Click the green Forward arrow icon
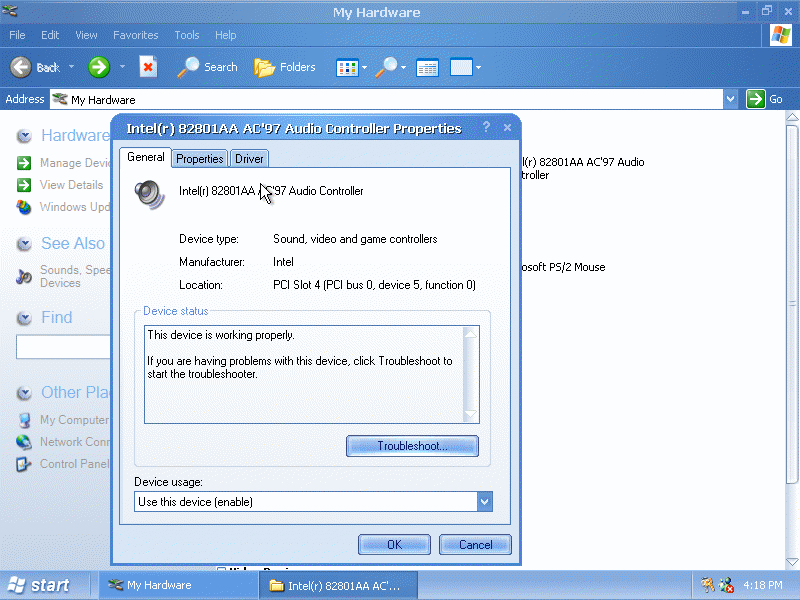The width and height of the screenshot is (800, 600). pos(99,67)
